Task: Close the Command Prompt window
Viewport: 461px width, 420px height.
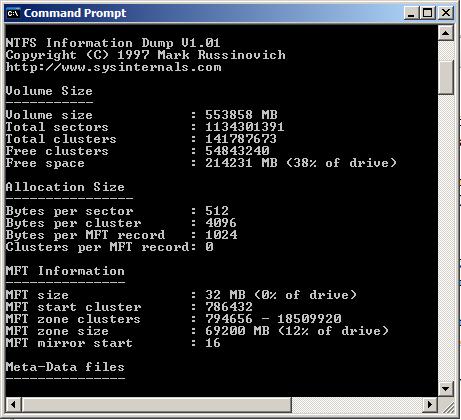Action: (446, 13)
